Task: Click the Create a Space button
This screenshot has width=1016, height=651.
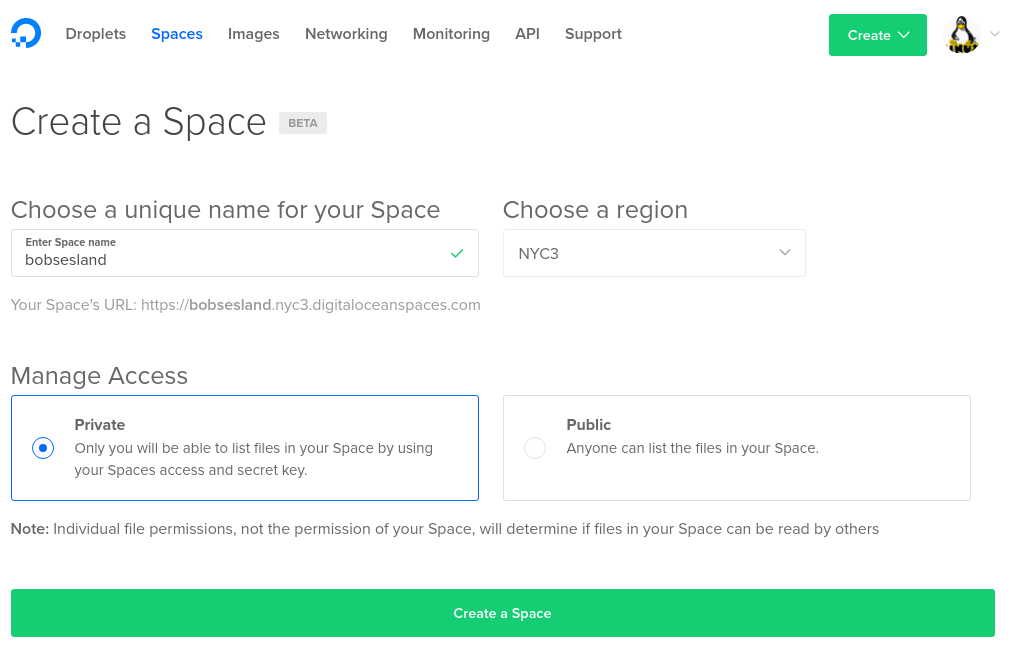Action: click(503, 613)
